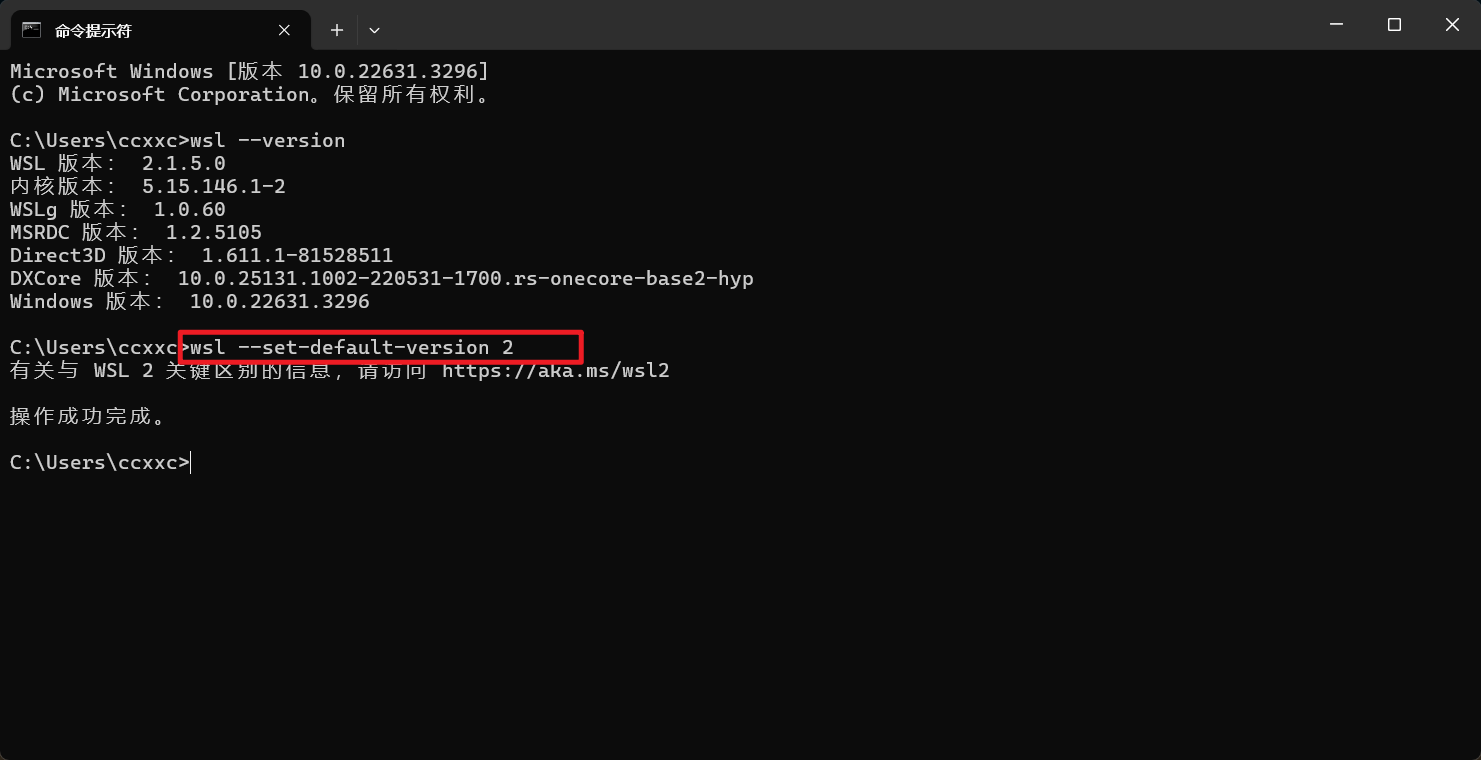Close the 命令提示符 tab
Screen dimensions: 1481x760
click(284, 31)
